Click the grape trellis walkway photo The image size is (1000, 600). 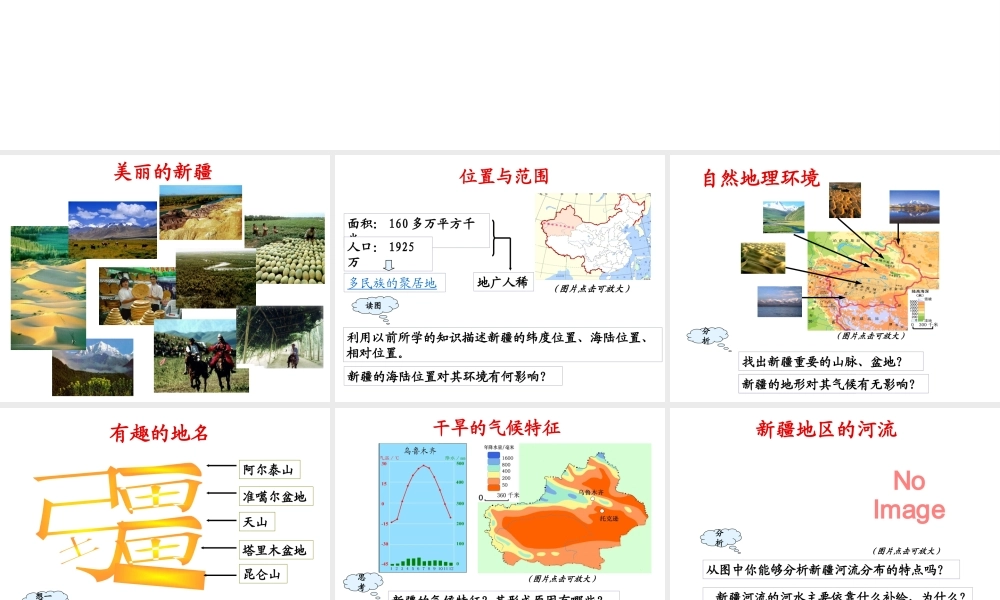click(x=280, y=337)
